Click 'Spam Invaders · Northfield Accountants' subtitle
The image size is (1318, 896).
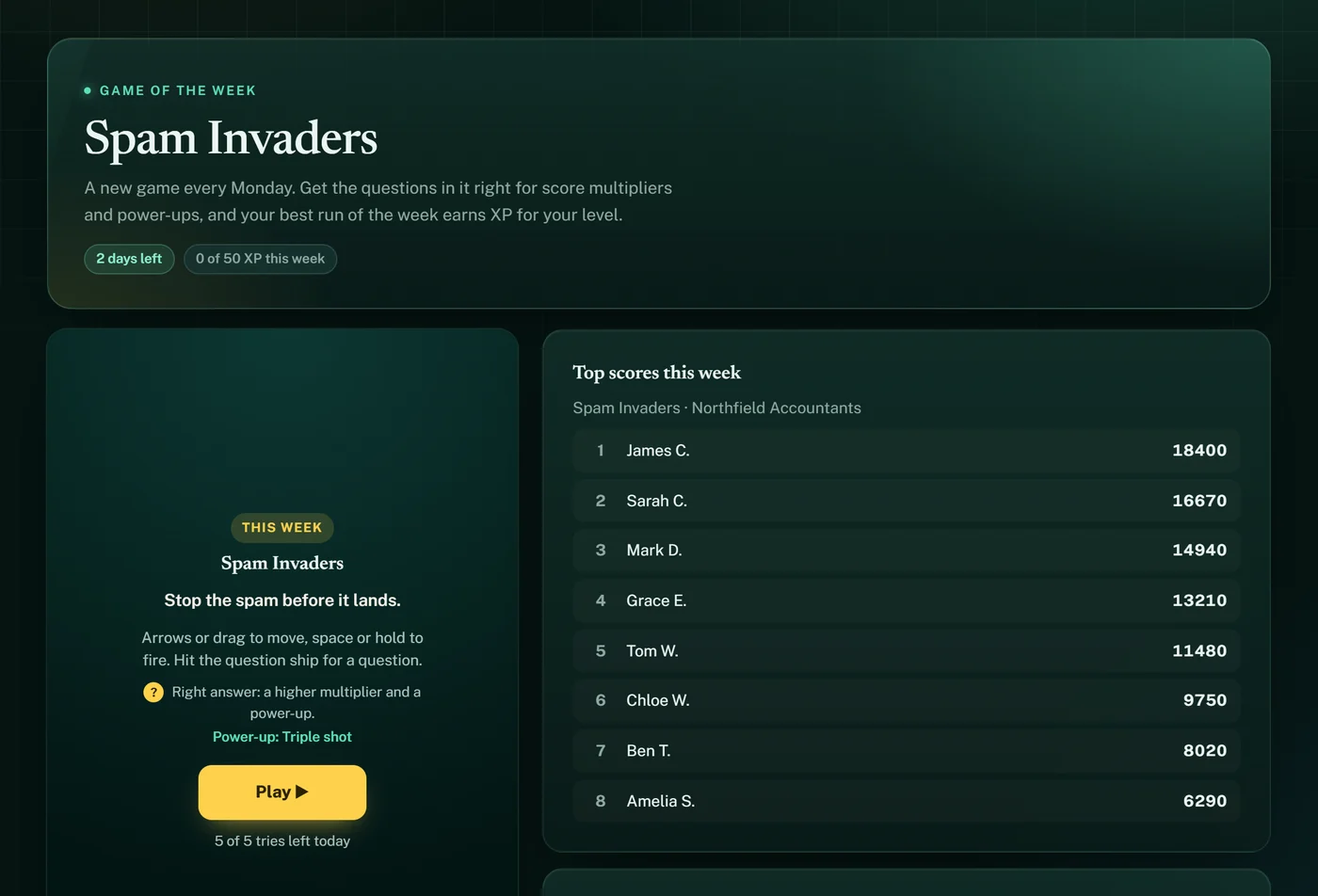(716, 408)
